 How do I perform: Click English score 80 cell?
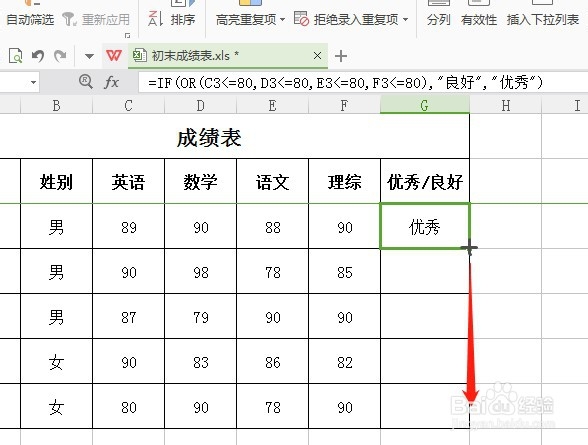point(128,407)
